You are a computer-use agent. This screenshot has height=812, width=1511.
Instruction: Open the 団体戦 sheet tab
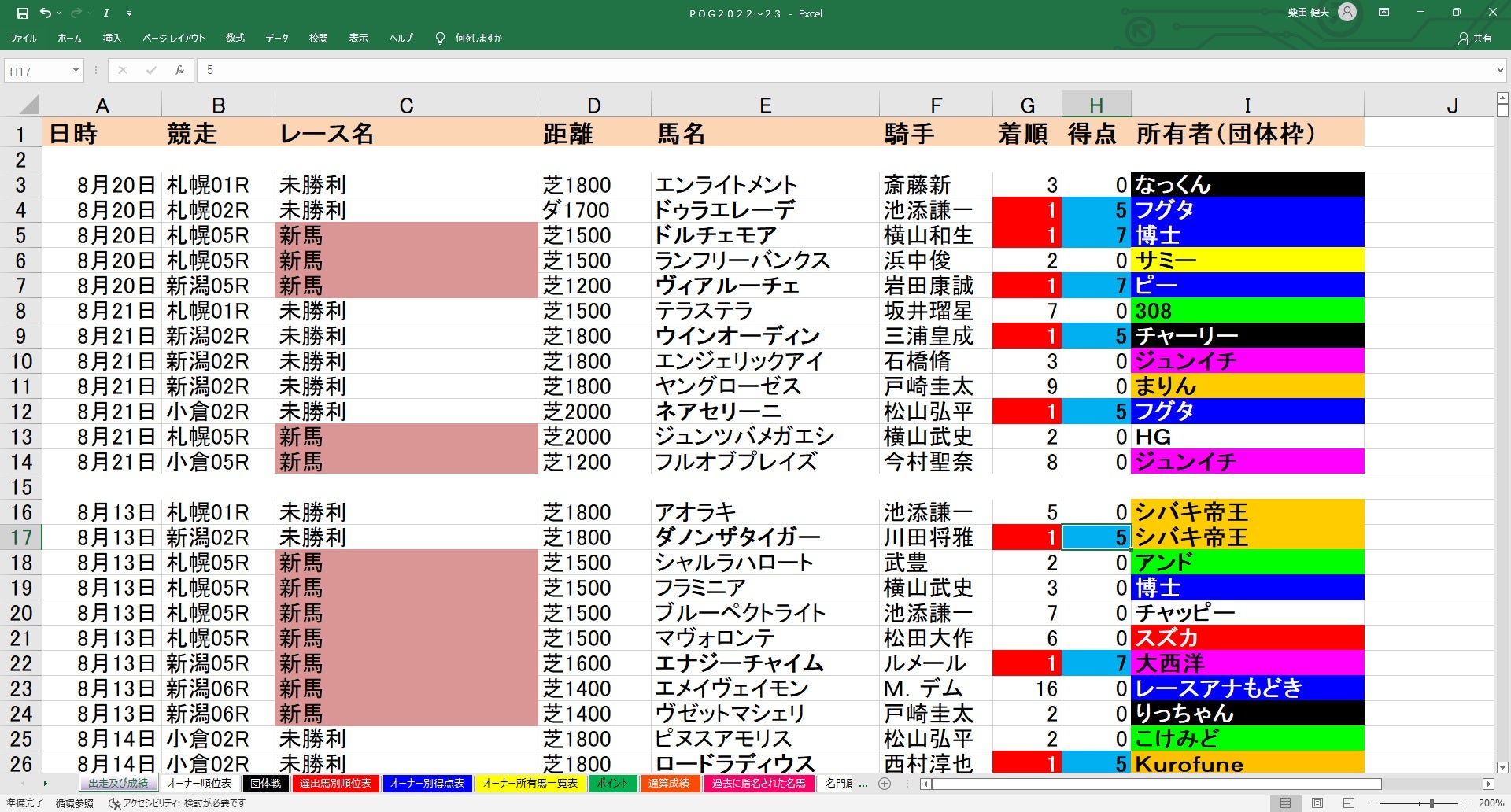[266, 784]
